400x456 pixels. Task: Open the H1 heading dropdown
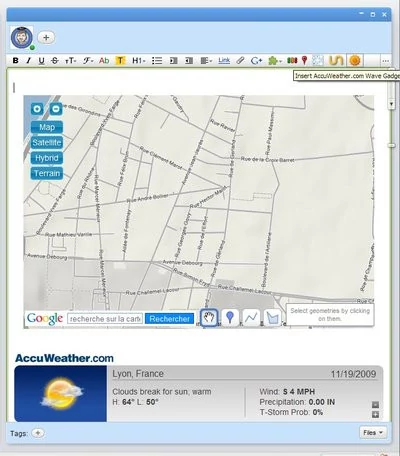[139, 61]
